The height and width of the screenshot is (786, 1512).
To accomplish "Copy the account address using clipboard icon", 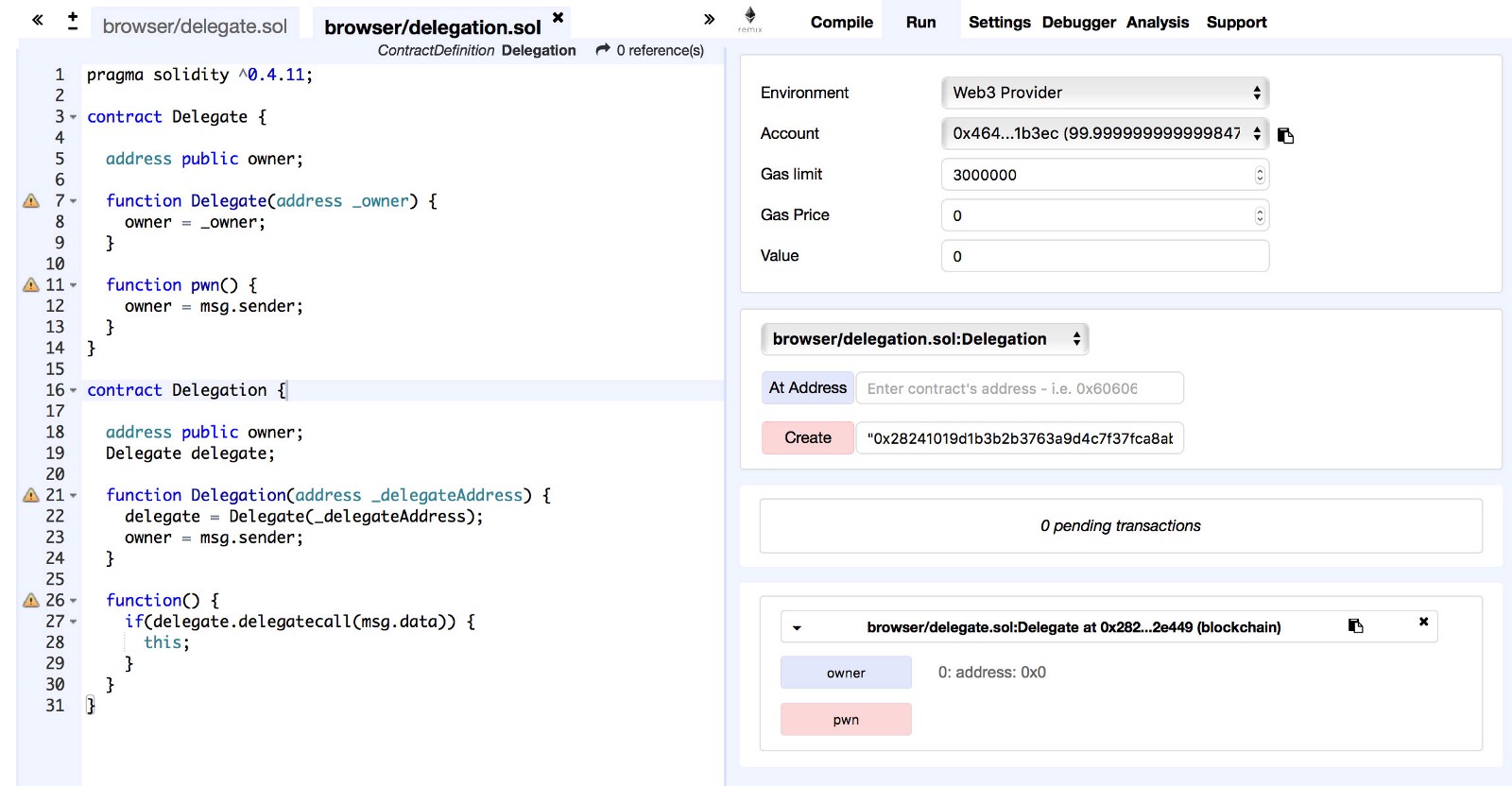I will [x=1285, y=135].
